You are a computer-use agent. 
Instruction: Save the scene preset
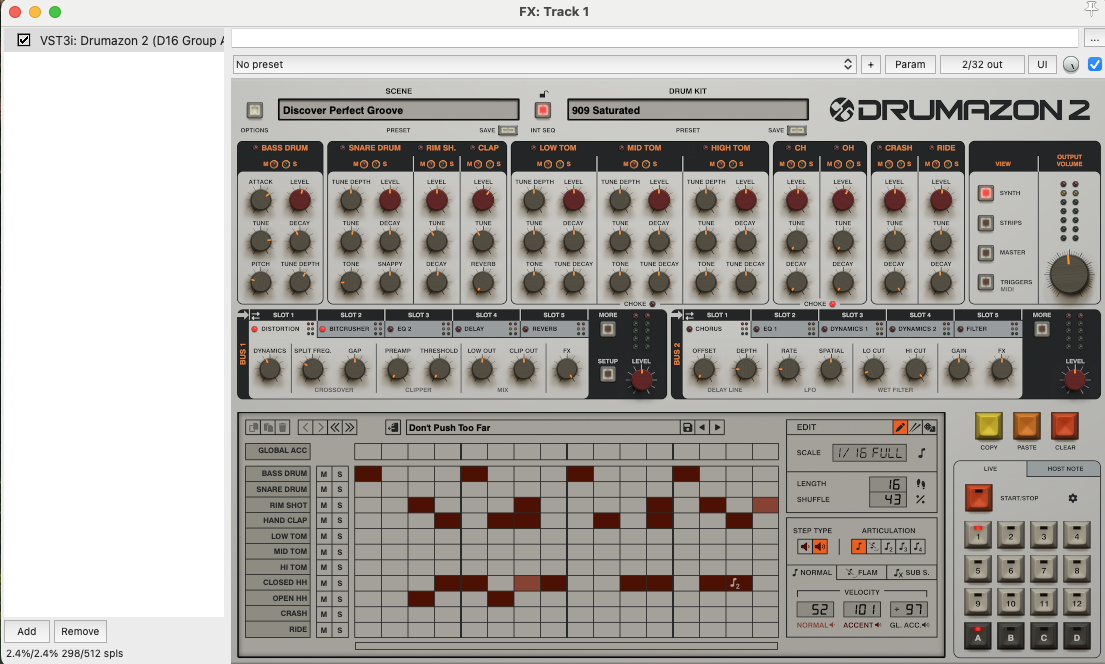point(507,130)
